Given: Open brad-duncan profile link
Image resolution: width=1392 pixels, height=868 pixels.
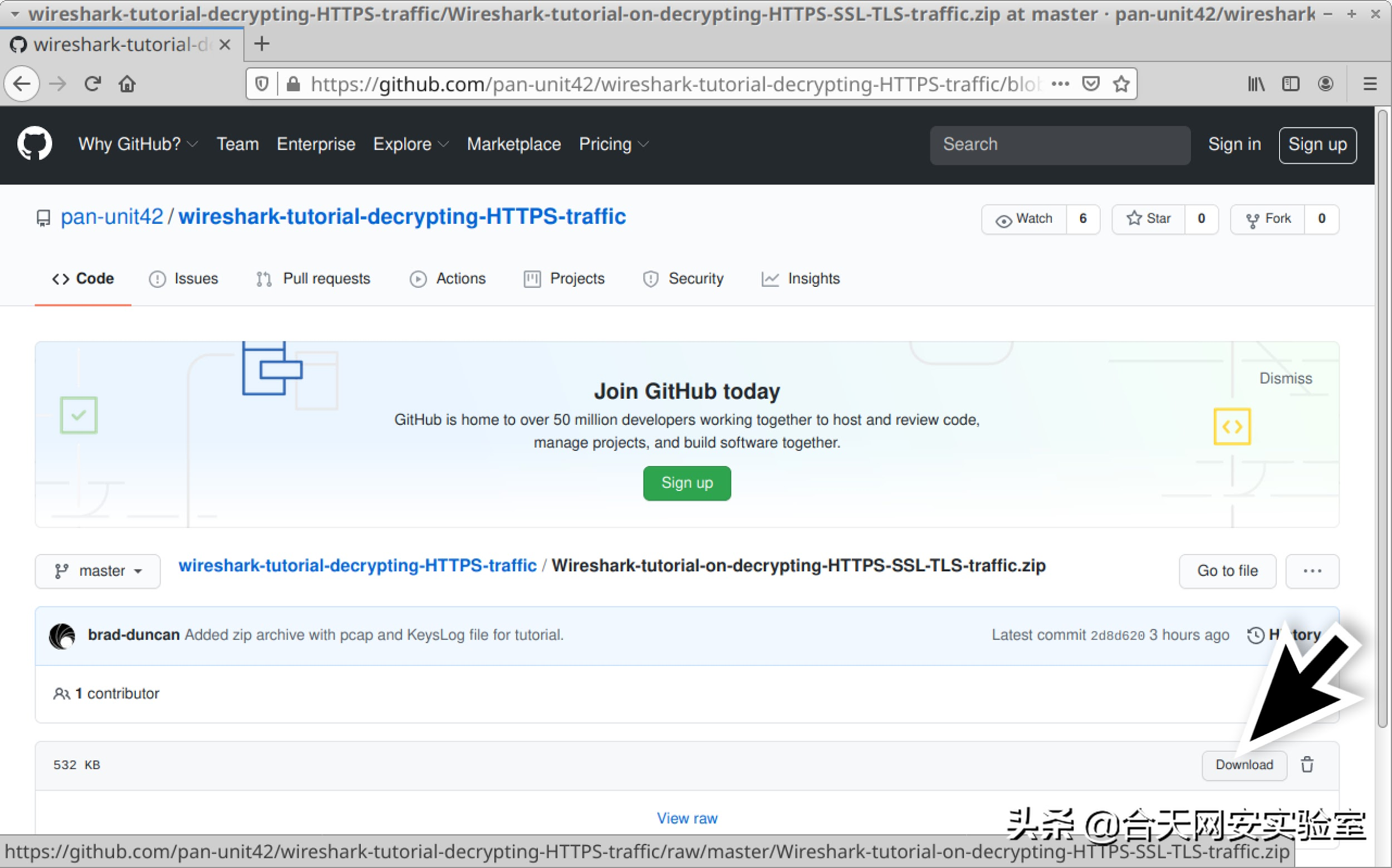Looking at the screenshot, I should click(134, 635).
